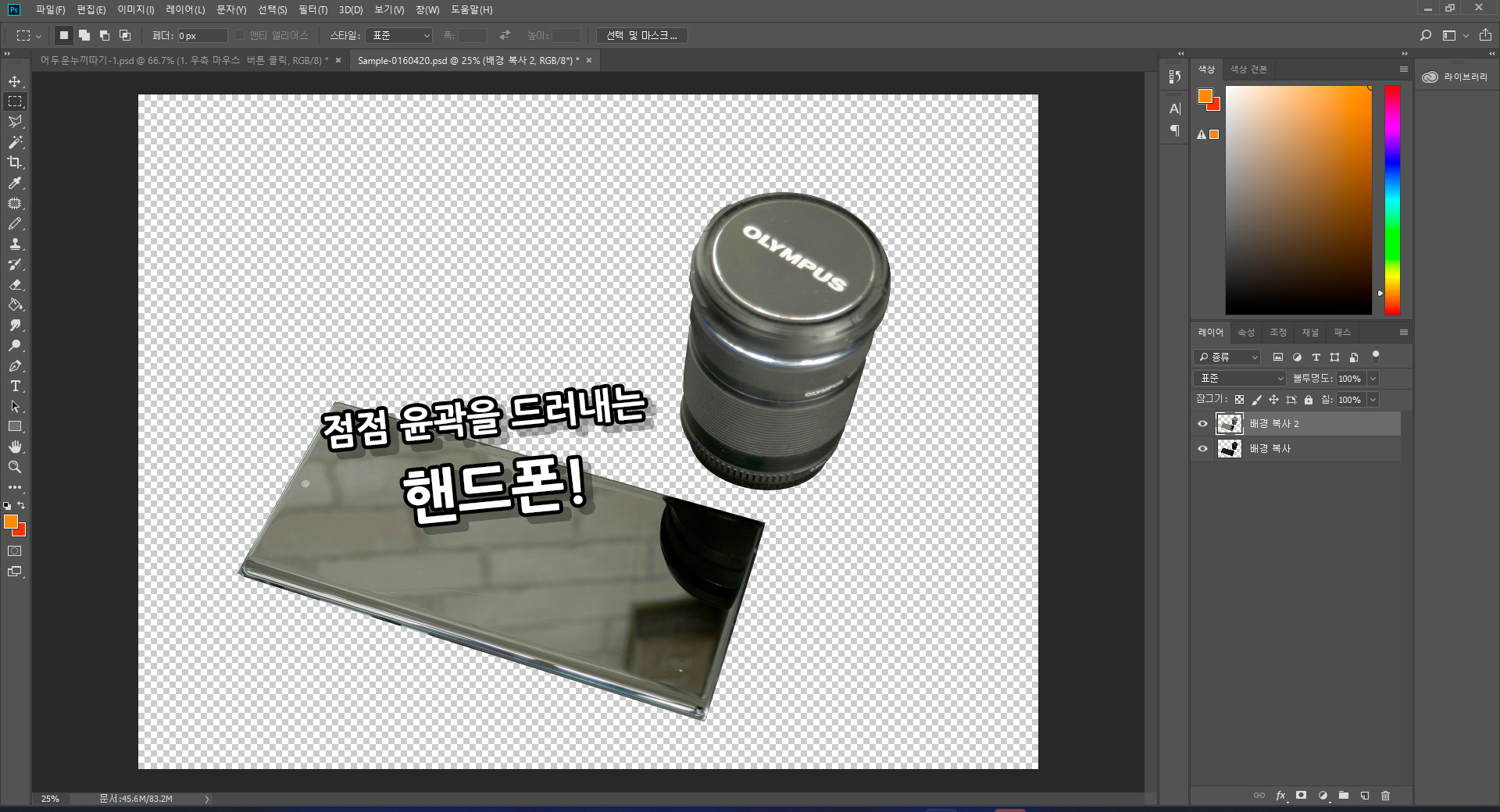Toggle lock all padlock
The image size is (1500, 812).
1309,400
